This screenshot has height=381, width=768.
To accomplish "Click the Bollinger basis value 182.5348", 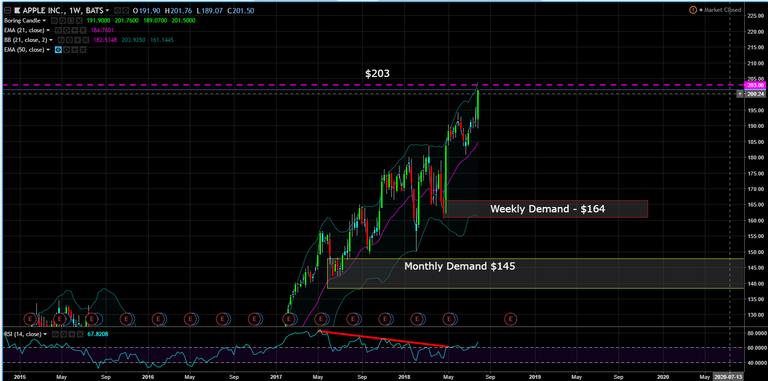I will (105, 40).
